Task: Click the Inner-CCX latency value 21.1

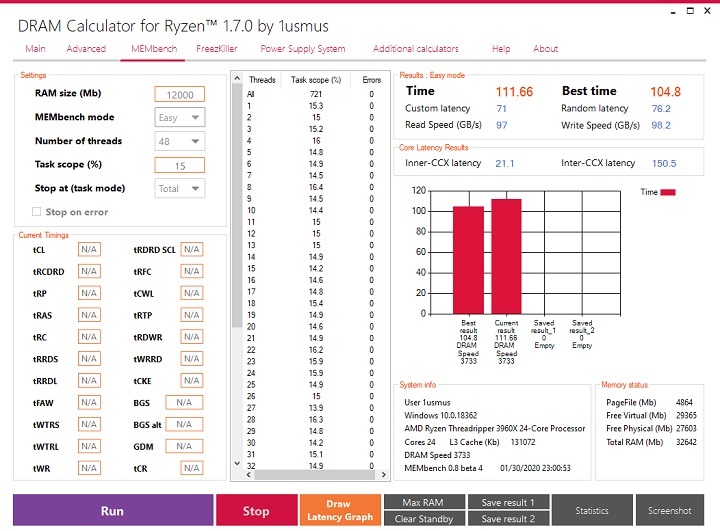Action: click(x=505, y=164)
